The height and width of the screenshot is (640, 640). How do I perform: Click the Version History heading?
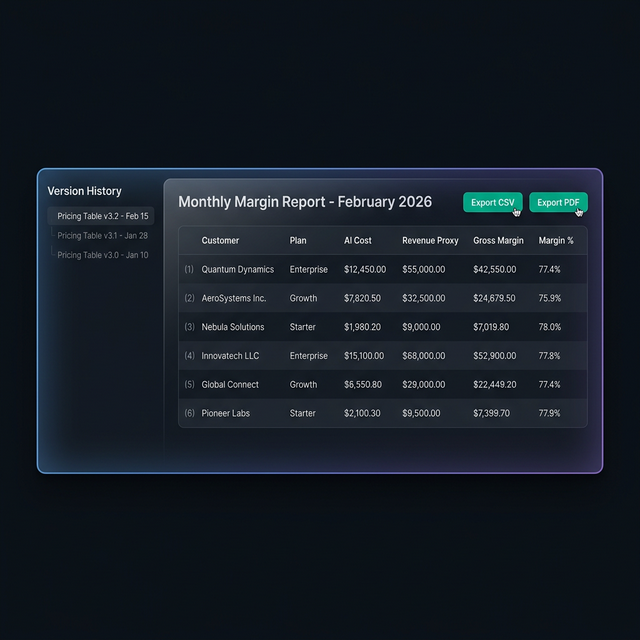pos(84,191)
